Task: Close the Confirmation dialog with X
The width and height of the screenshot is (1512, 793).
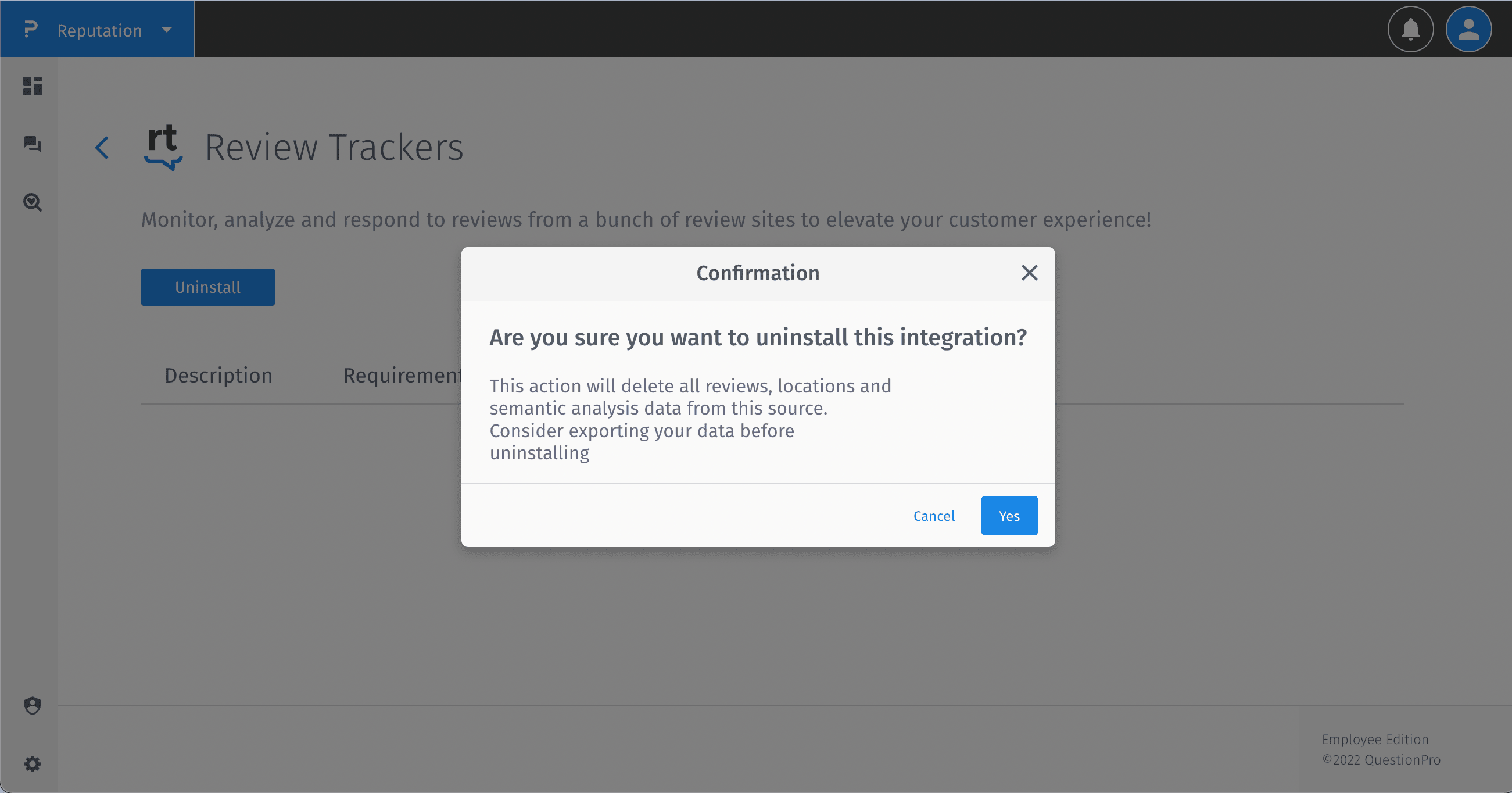Action: point(1029,273)
